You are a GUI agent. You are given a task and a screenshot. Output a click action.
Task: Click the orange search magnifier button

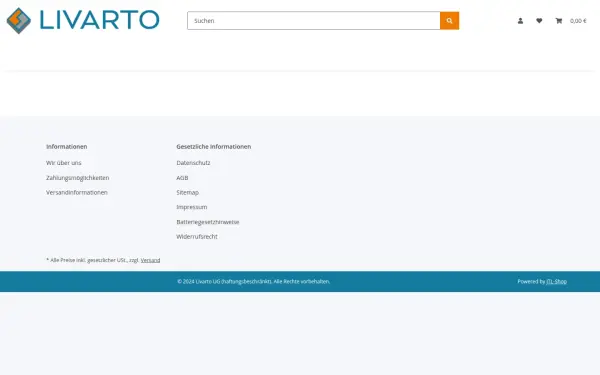point(449,21)
